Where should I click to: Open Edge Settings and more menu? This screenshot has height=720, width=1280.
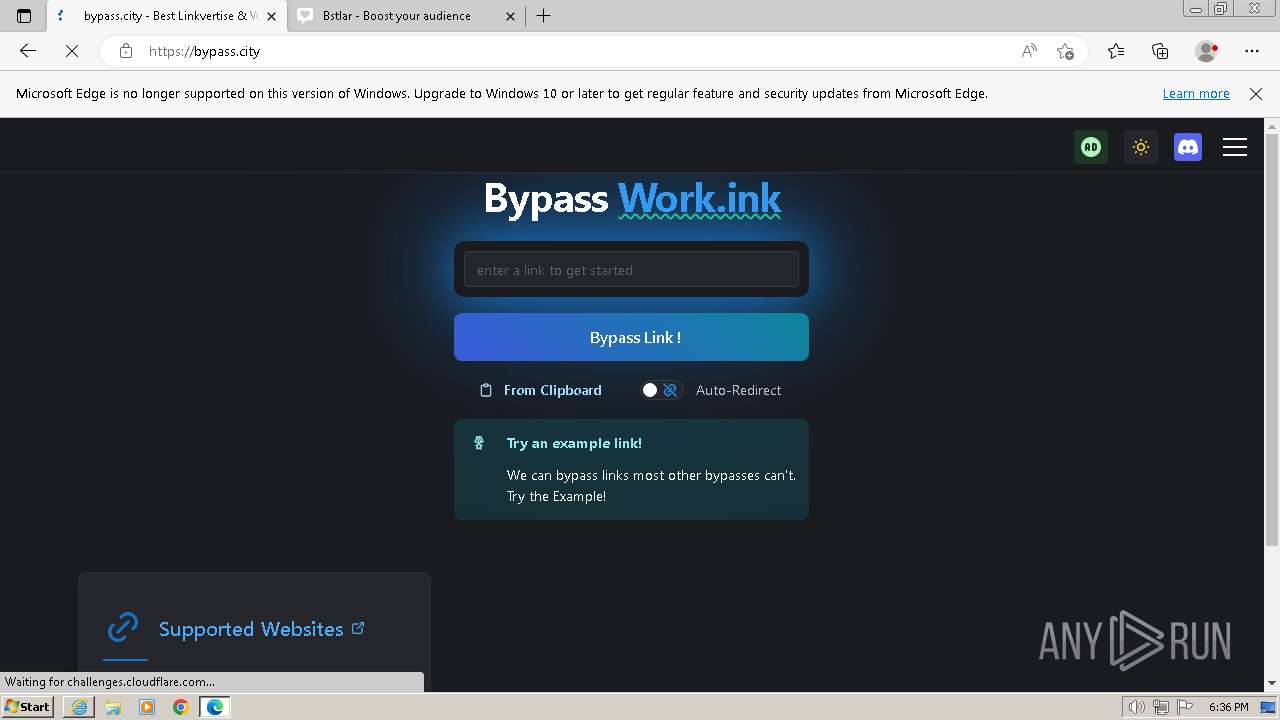coord(1252,51)
